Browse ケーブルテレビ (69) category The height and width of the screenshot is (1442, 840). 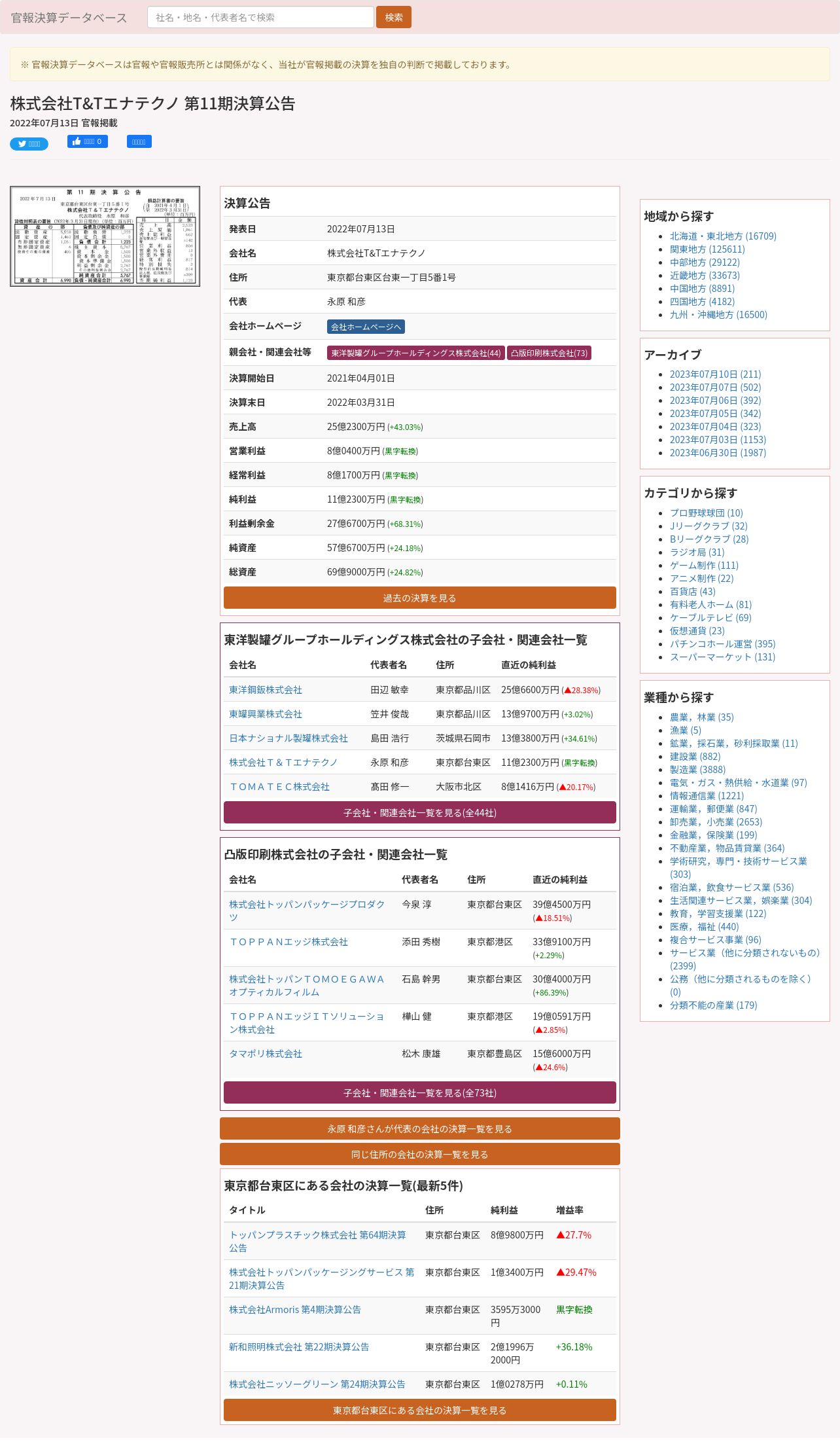(710, 618)
